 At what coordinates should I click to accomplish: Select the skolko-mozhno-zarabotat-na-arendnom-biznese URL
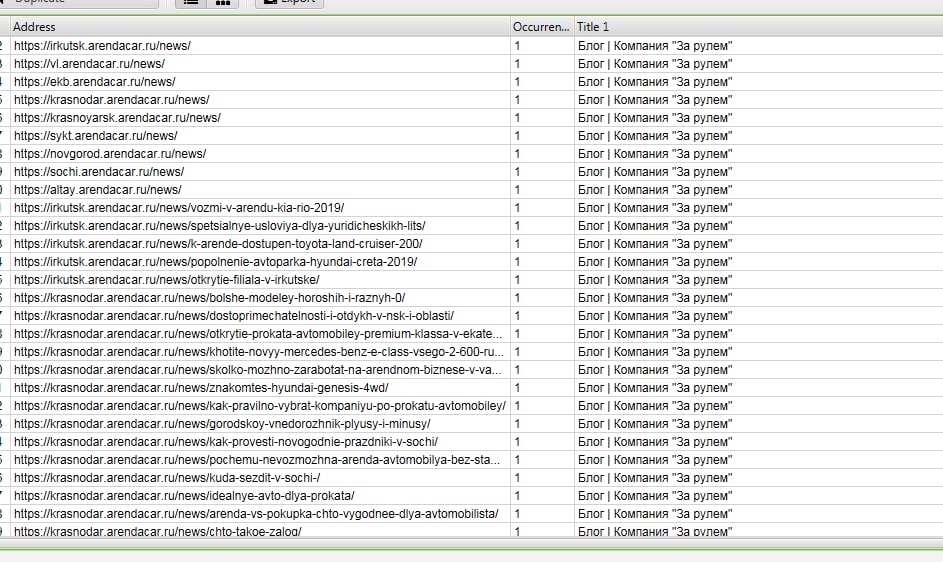258,370
